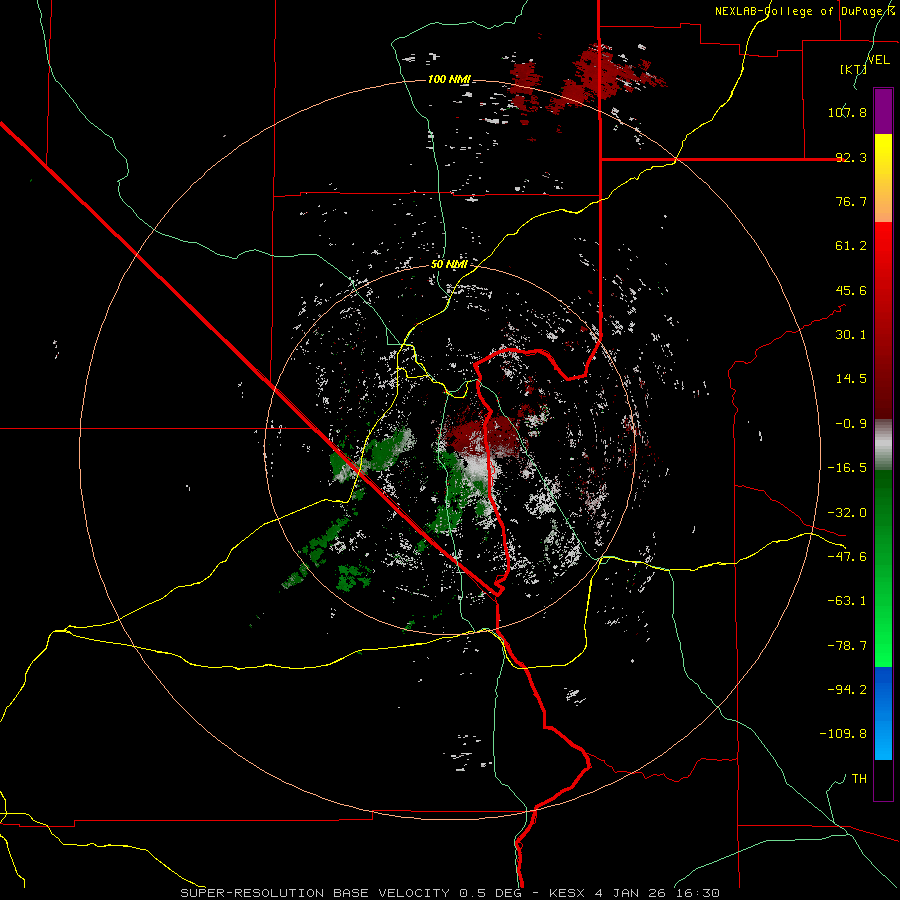This screenshot has width=900, height=900.
Task: Click the 92.3 legend value
Action: tap(851, 157)
